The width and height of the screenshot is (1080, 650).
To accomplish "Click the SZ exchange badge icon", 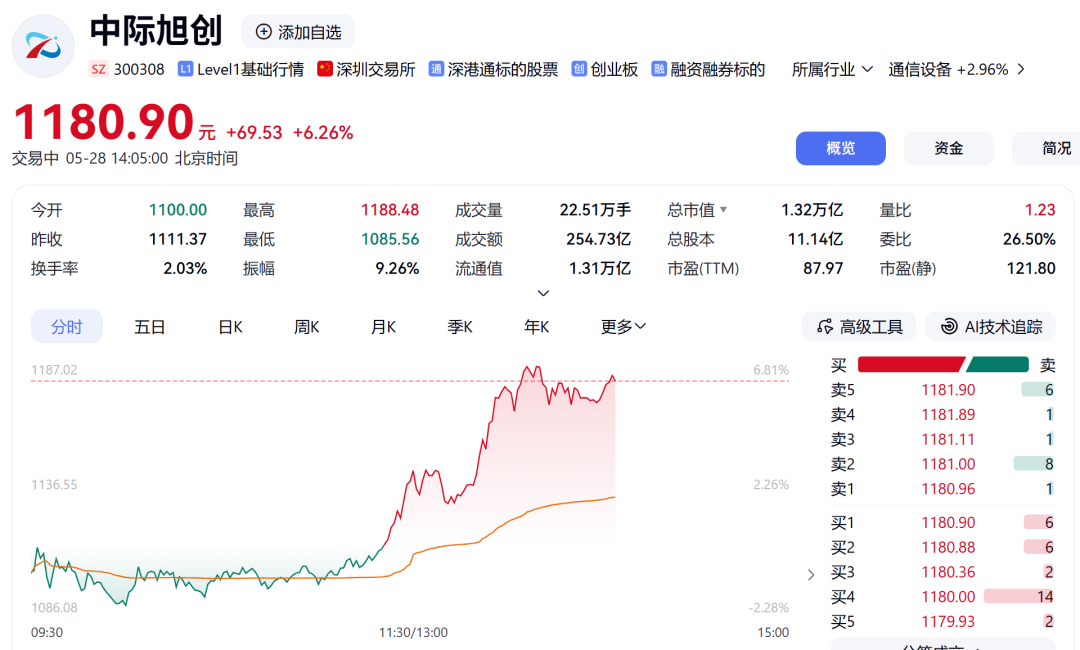I will point(98,70).
